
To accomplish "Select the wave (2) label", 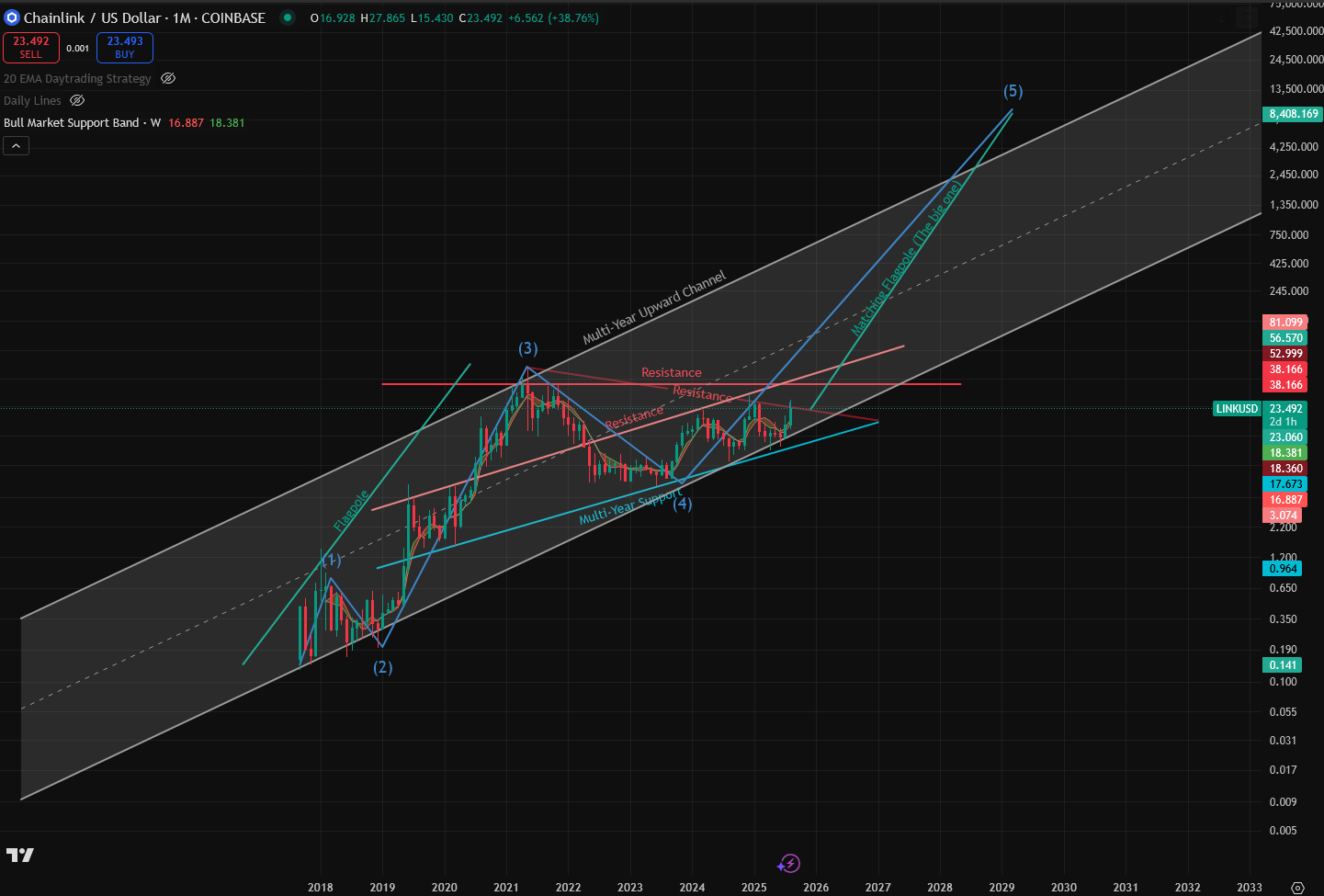I will [382, 667].
